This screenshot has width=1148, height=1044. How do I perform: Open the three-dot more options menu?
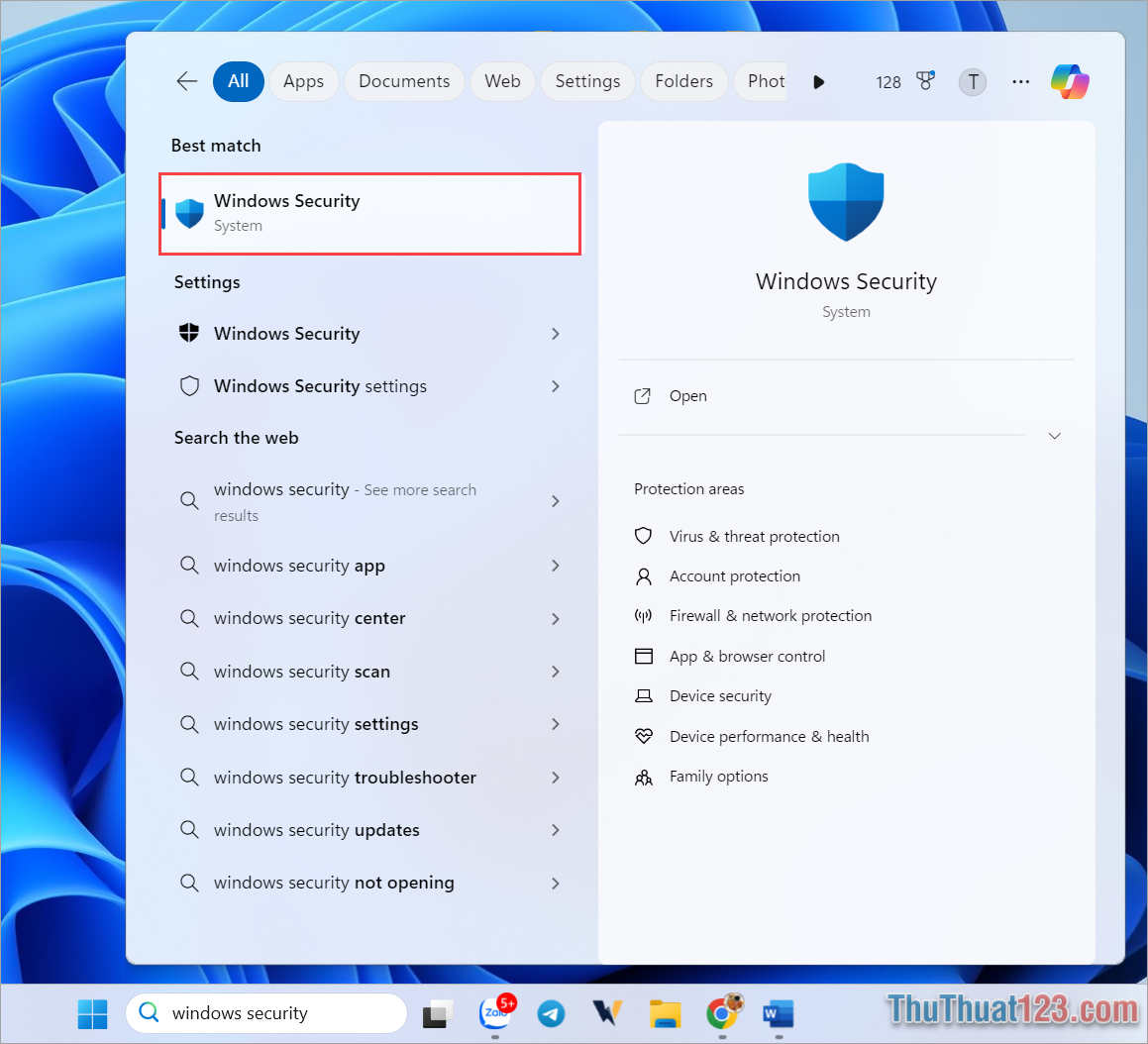point(1020,81)
